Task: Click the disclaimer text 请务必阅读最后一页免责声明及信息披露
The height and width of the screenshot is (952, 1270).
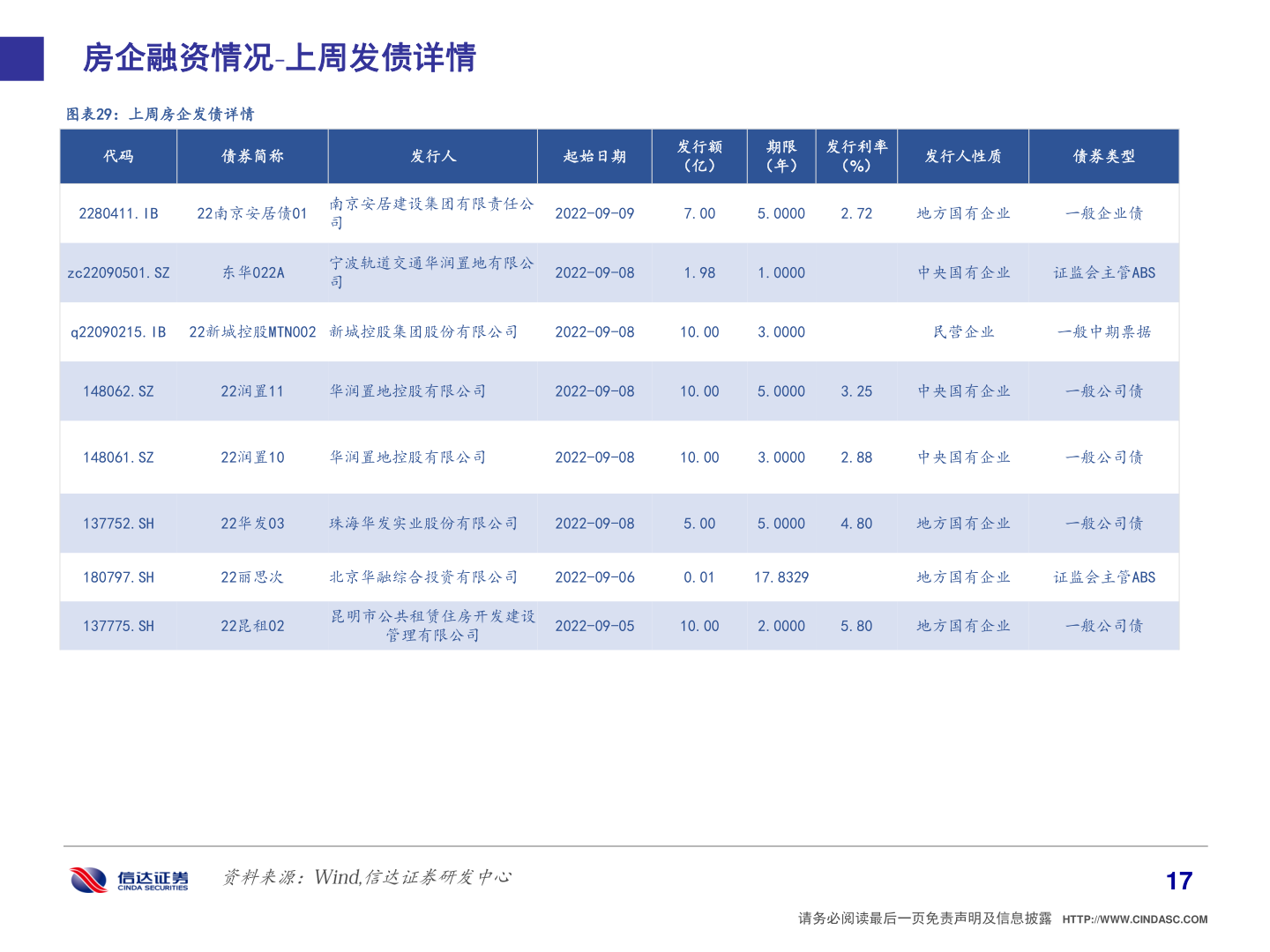Action: (923, 917)
